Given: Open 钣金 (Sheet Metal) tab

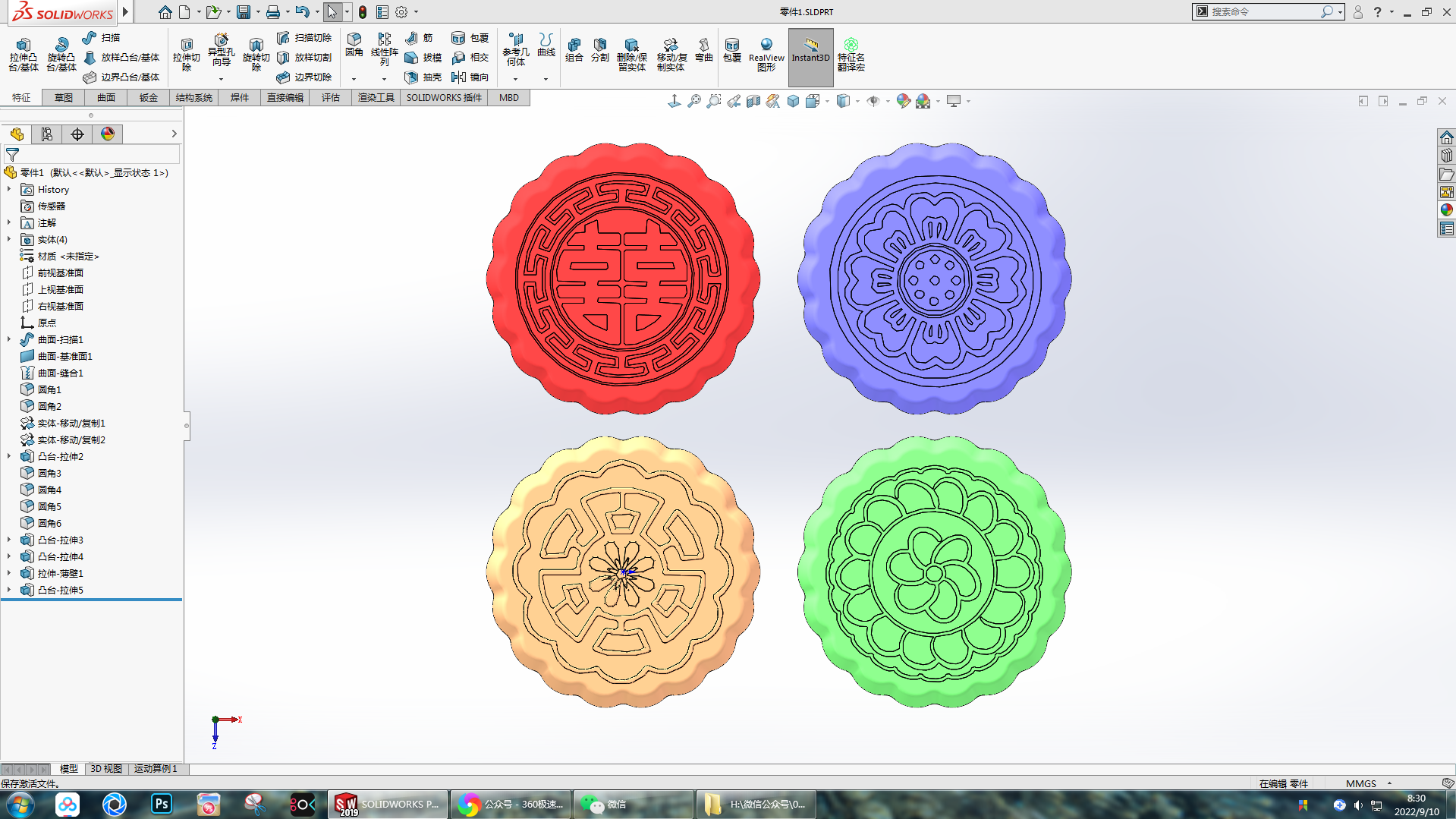Looking at the screenshot, I should (x=149, y=98).
